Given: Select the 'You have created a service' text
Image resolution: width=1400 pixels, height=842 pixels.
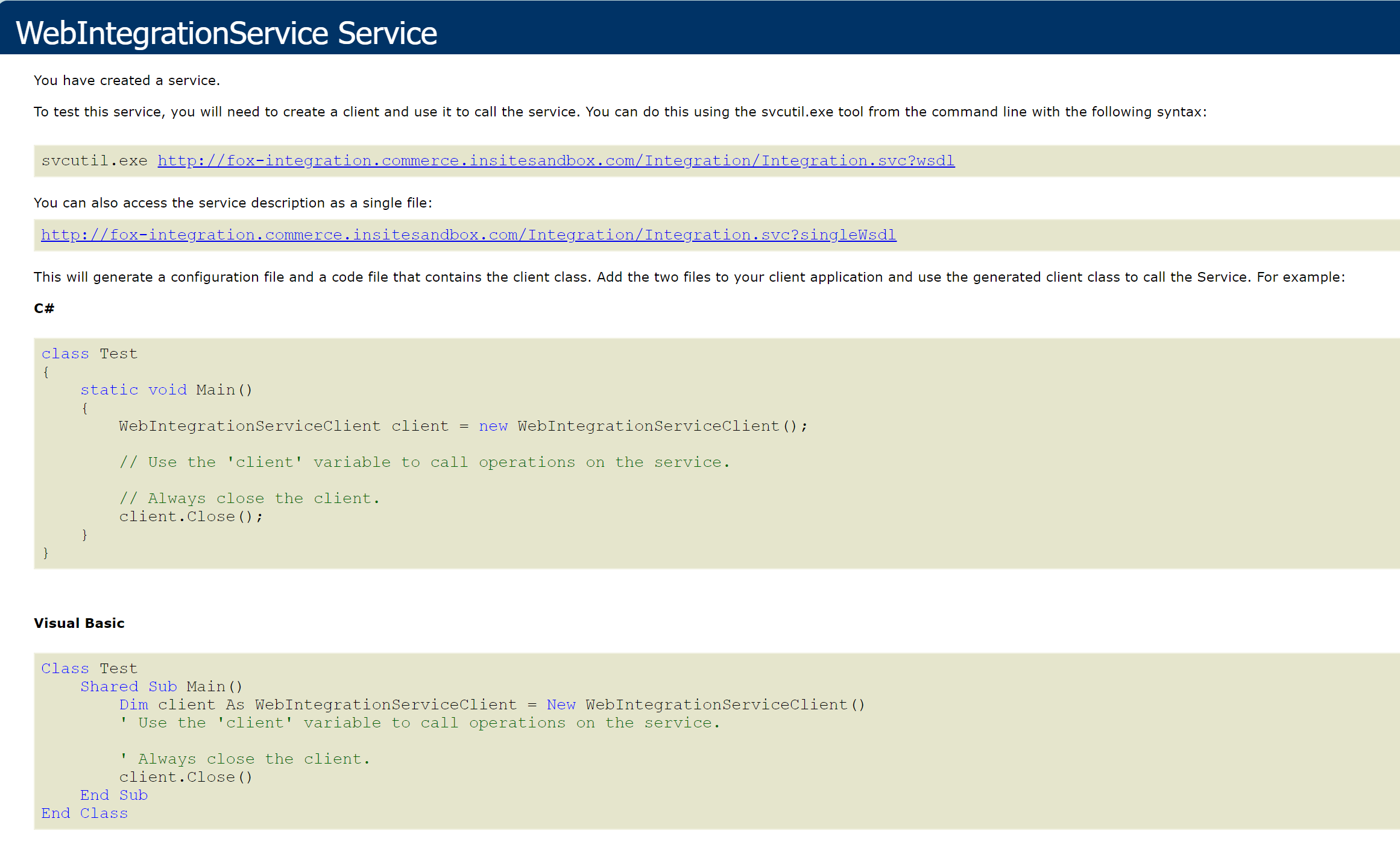Looking at the screenshot, I should point(126,80).
